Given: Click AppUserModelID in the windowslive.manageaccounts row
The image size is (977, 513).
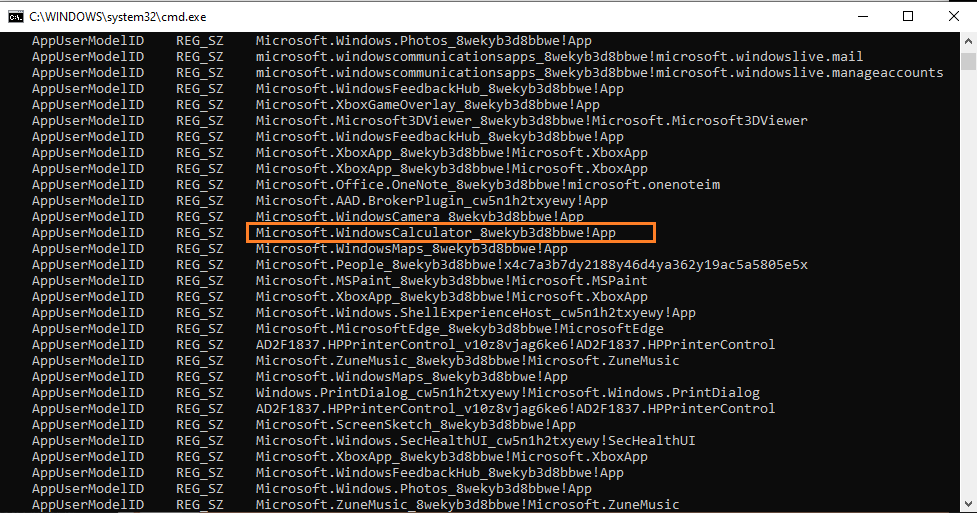Looking at the screenshot, I should click(x=88, y=73).
